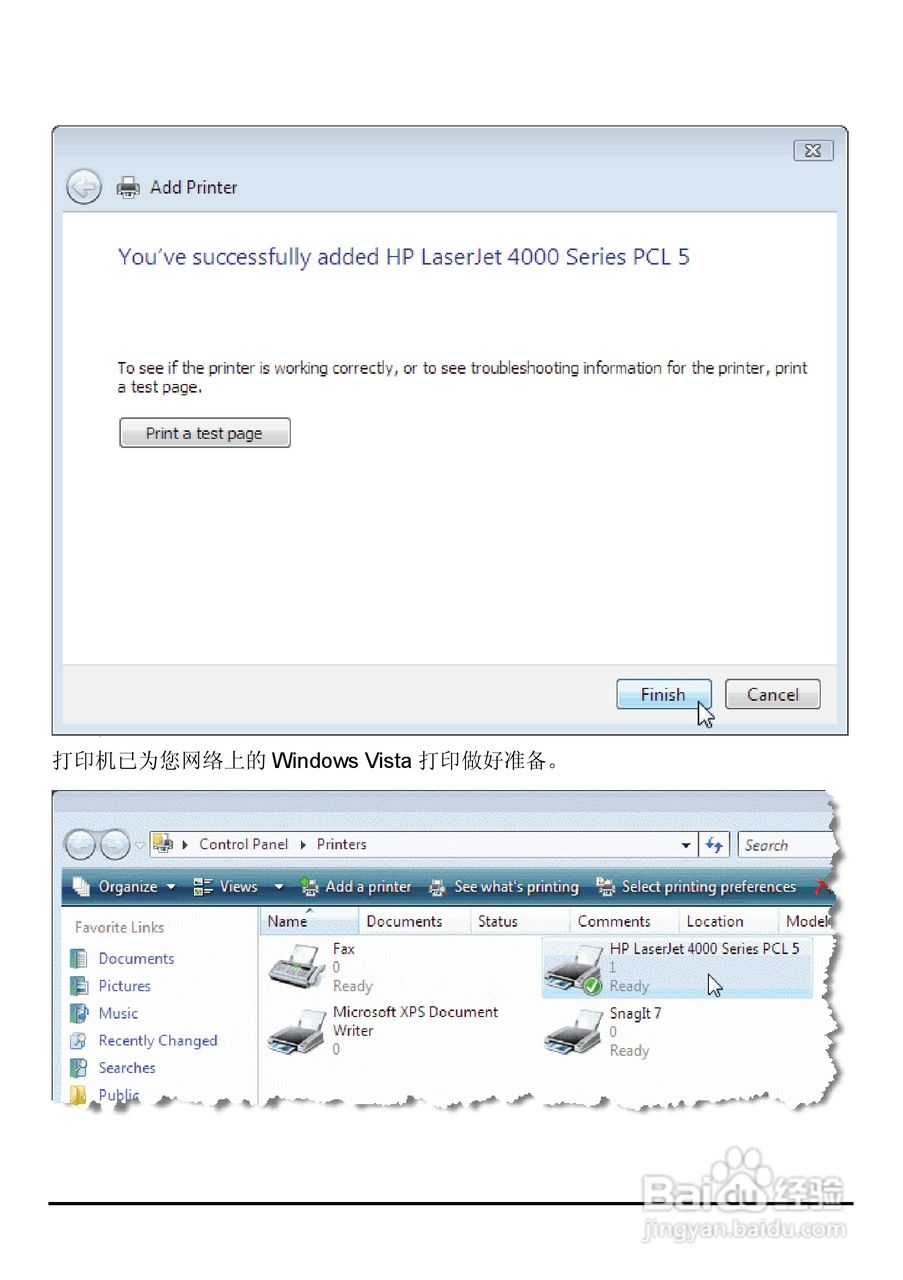Open the address bar history dropdown
The width and height of the screenshot is (903, 1280).
coord(686,845)
